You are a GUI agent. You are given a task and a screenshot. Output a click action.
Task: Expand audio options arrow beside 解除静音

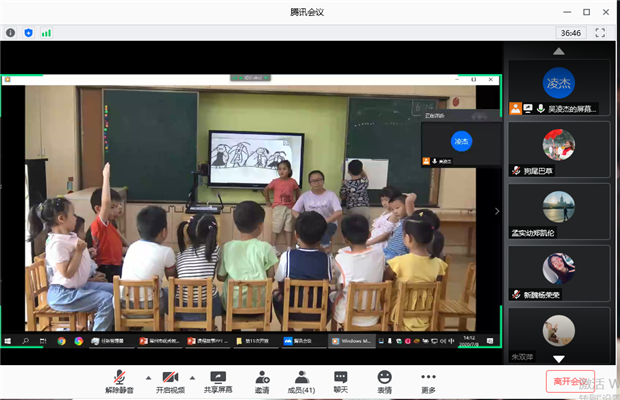pyautogui.click(x=148, y=377)
